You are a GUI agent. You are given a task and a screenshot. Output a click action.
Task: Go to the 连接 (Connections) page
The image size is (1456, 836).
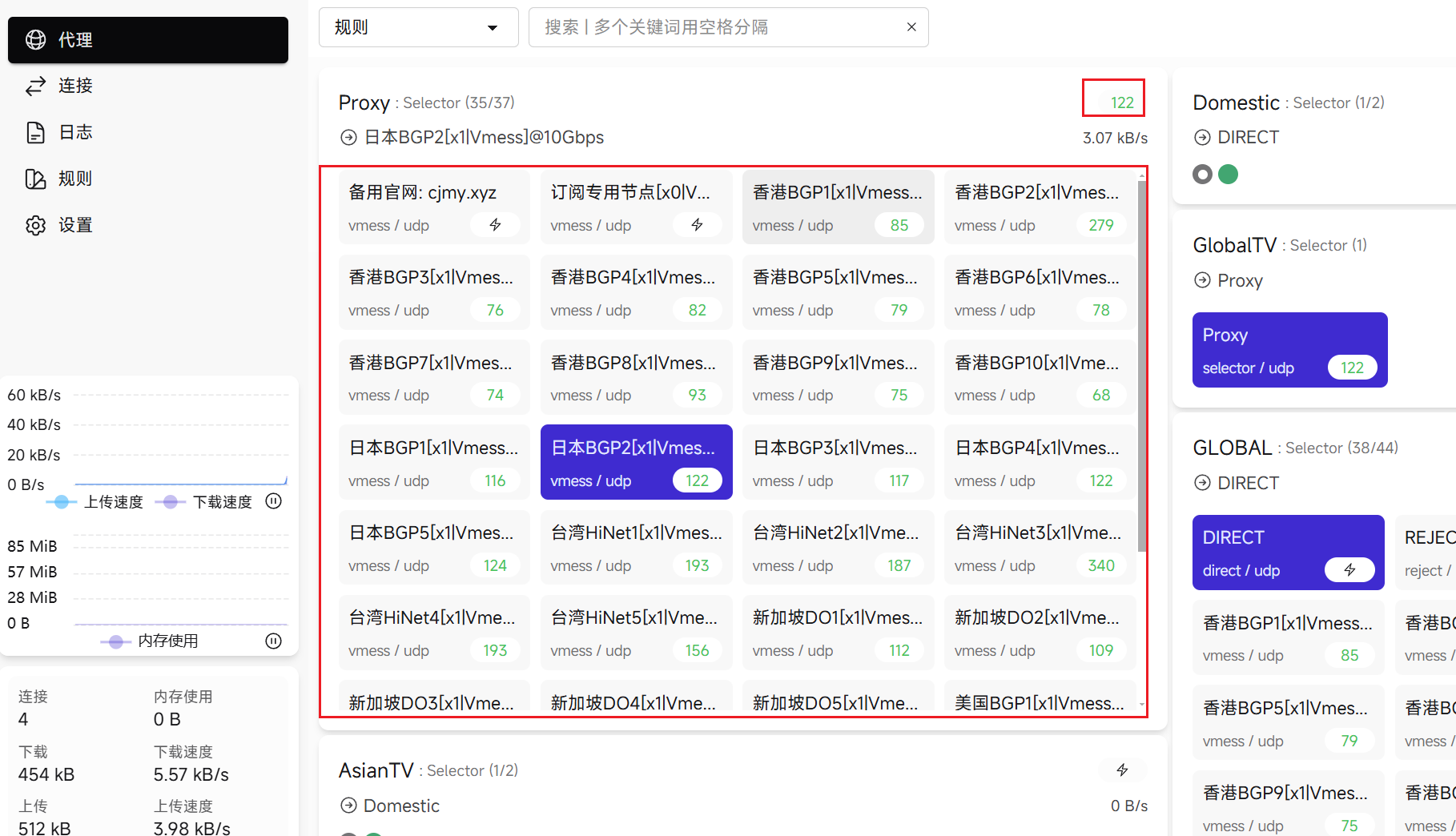coord(75,86)
